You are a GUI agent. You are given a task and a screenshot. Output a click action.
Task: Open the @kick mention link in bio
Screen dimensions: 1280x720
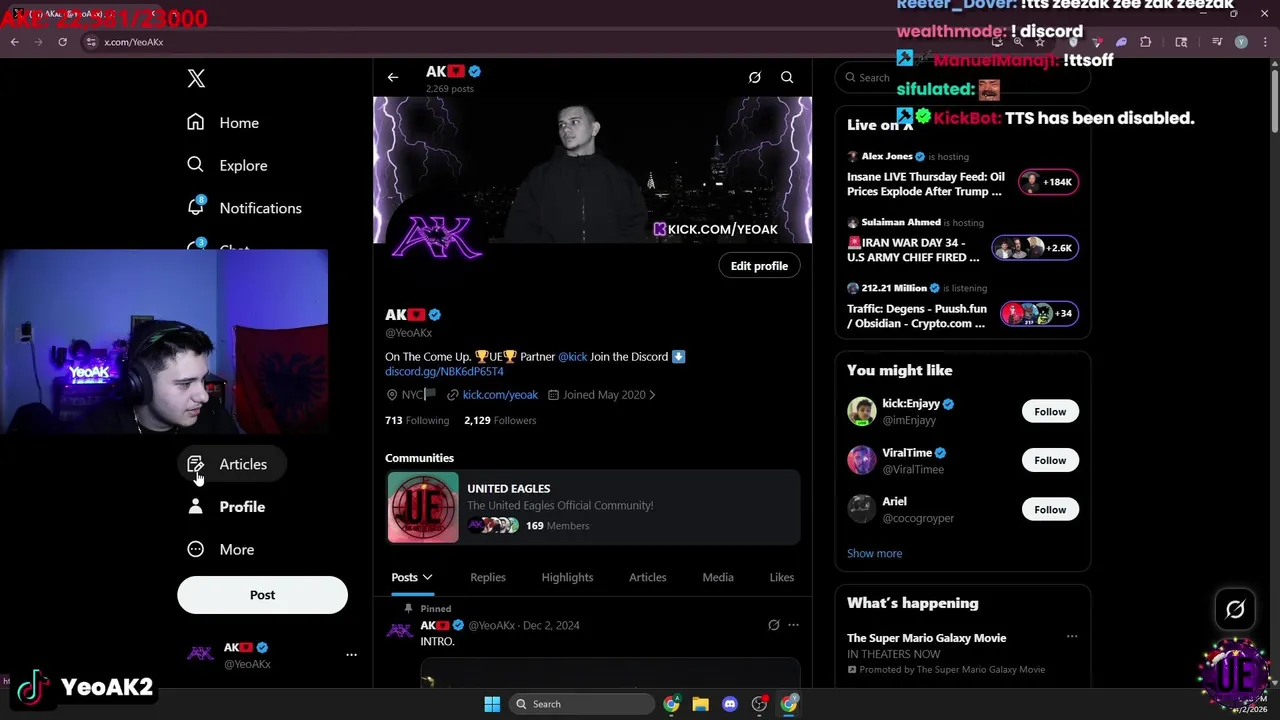(x=573, y=356)
